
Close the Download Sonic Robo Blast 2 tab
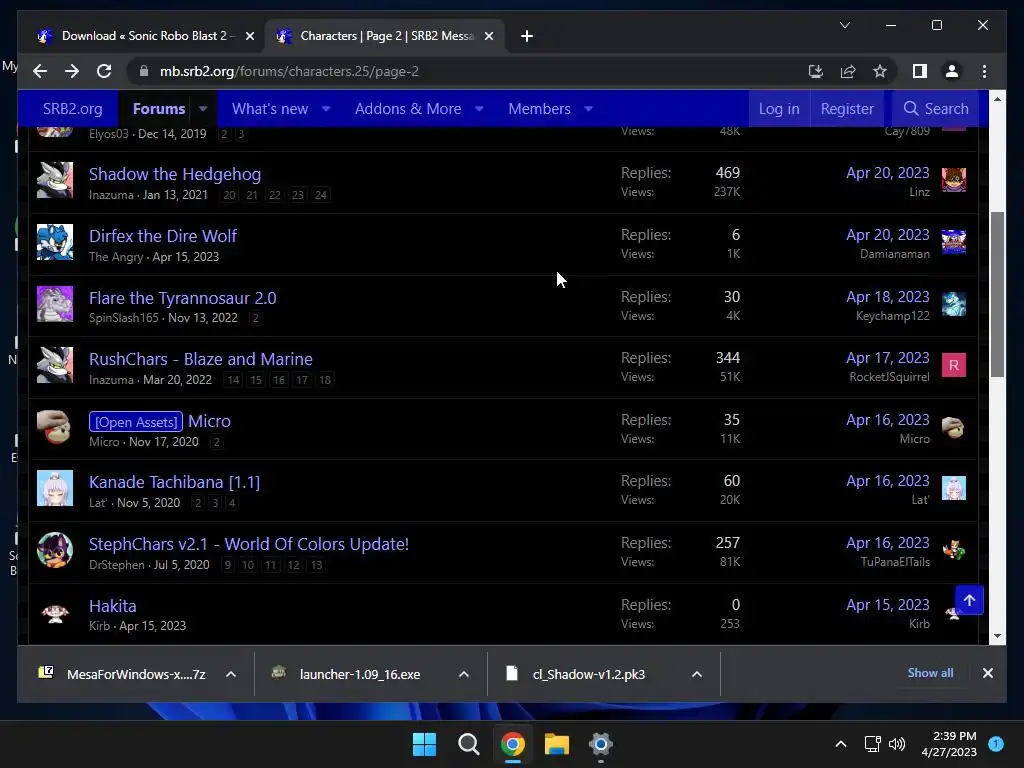coord(249,36)
